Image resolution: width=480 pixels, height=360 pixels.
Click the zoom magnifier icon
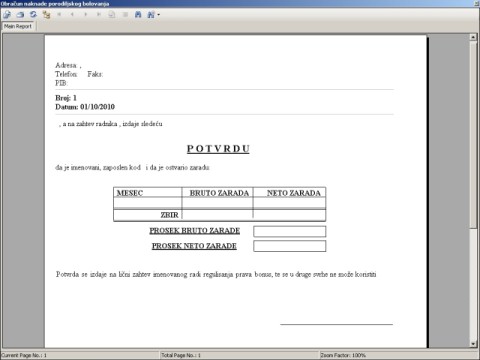[x=151, y=15]
